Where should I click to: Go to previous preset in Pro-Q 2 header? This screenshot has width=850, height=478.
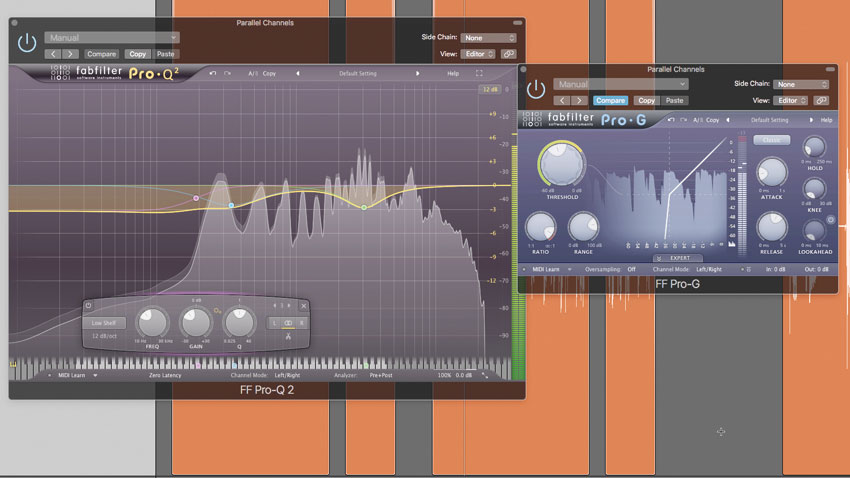coord(53,54)
